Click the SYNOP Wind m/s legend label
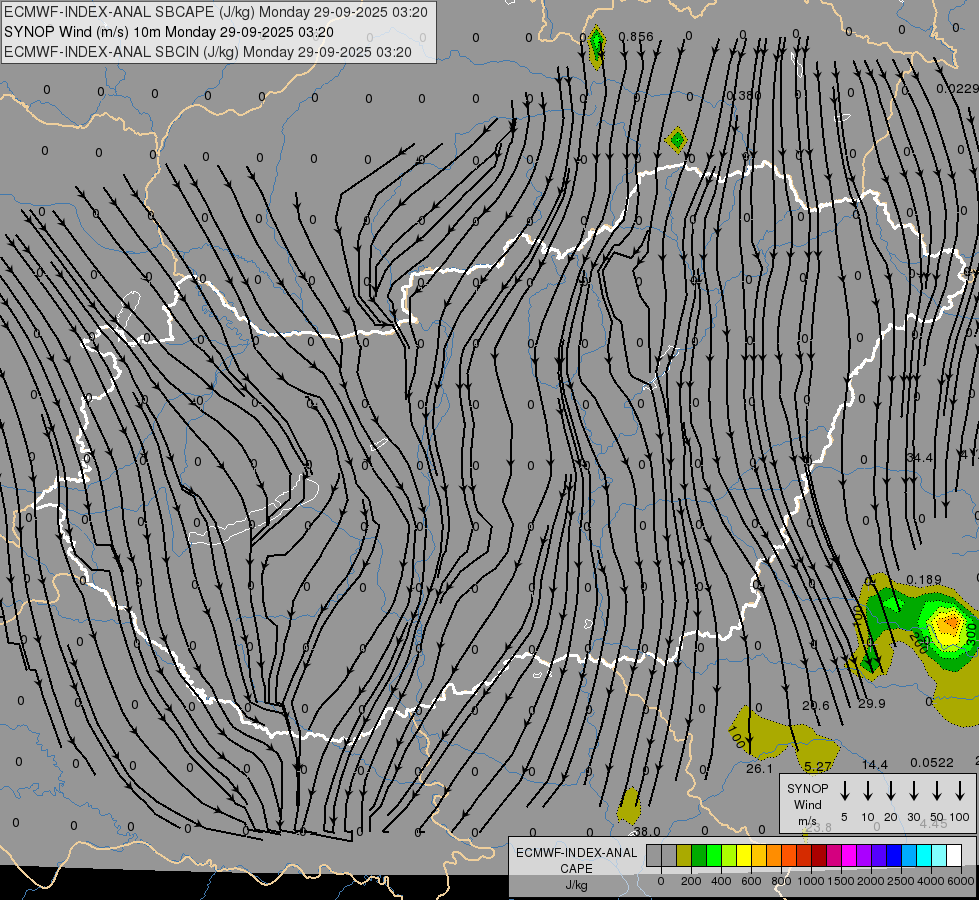The height and width of the screenshot is (900, 979). [807, 804]
